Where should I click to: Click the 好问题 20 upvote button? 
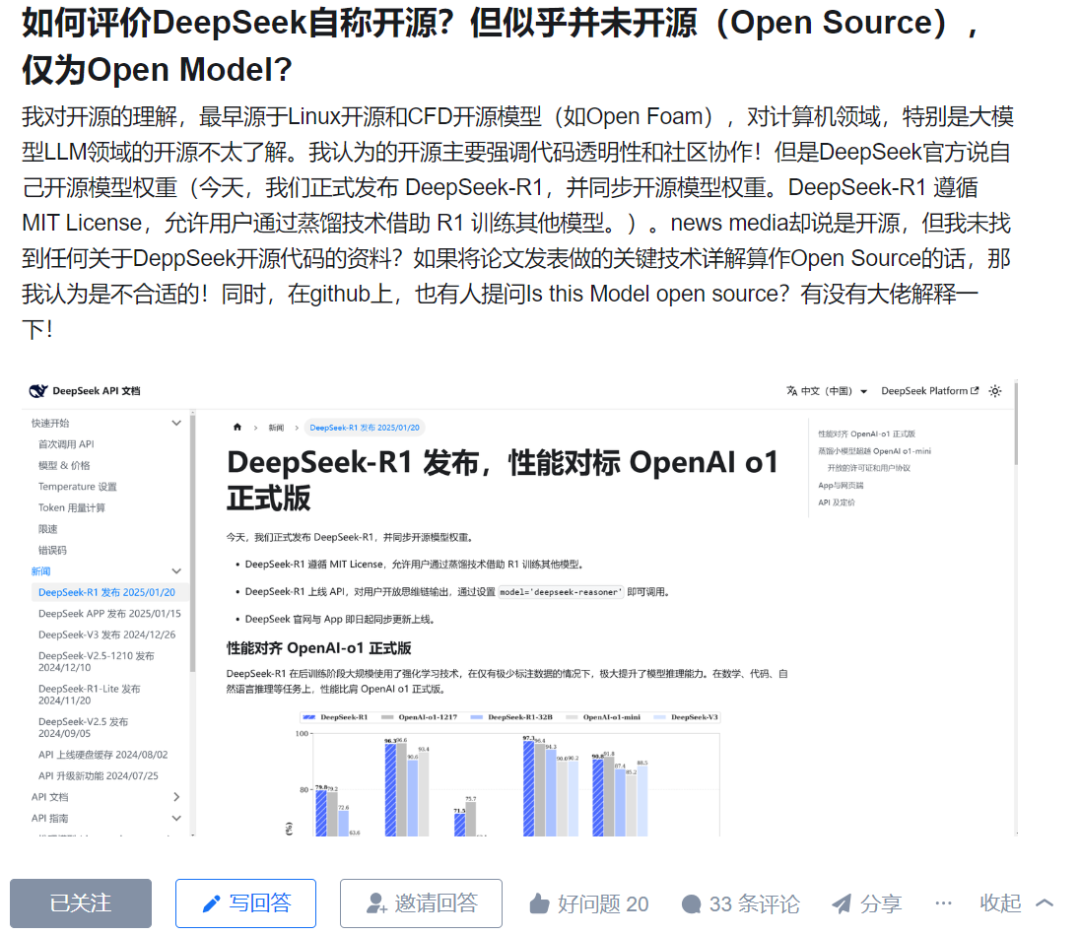[589, 903]
